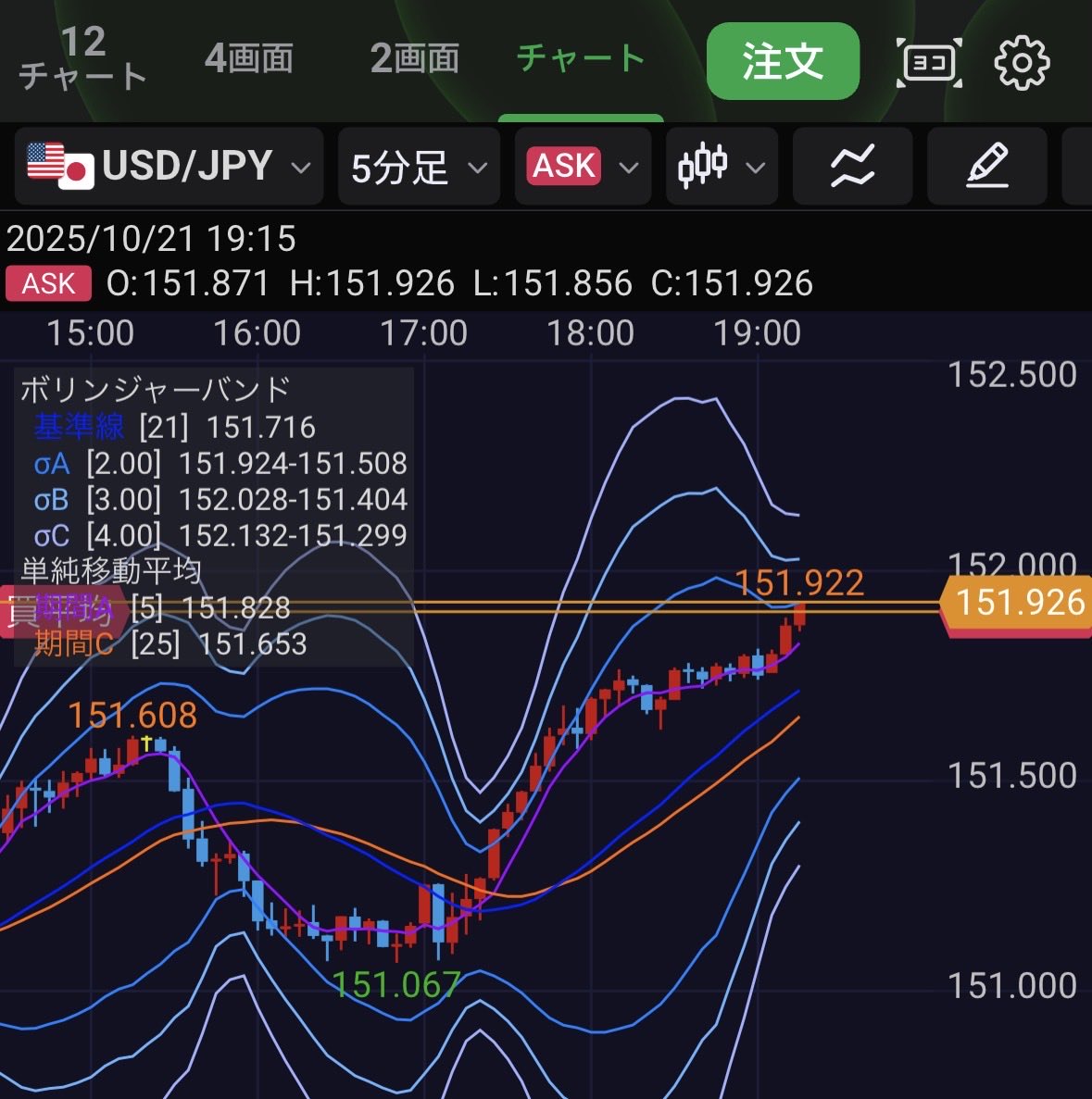Tap the 15:00 time axis label
The height and width of the screenshot is (1099, 1092).
90,333
